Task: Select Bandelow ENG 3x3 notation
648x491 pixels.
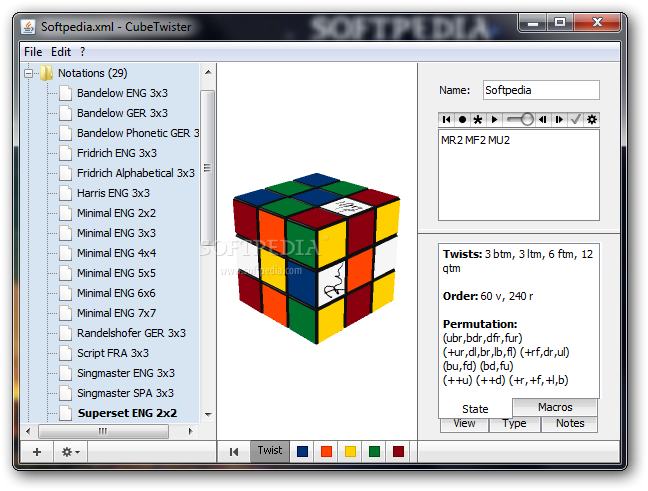Action: point(122,93)
